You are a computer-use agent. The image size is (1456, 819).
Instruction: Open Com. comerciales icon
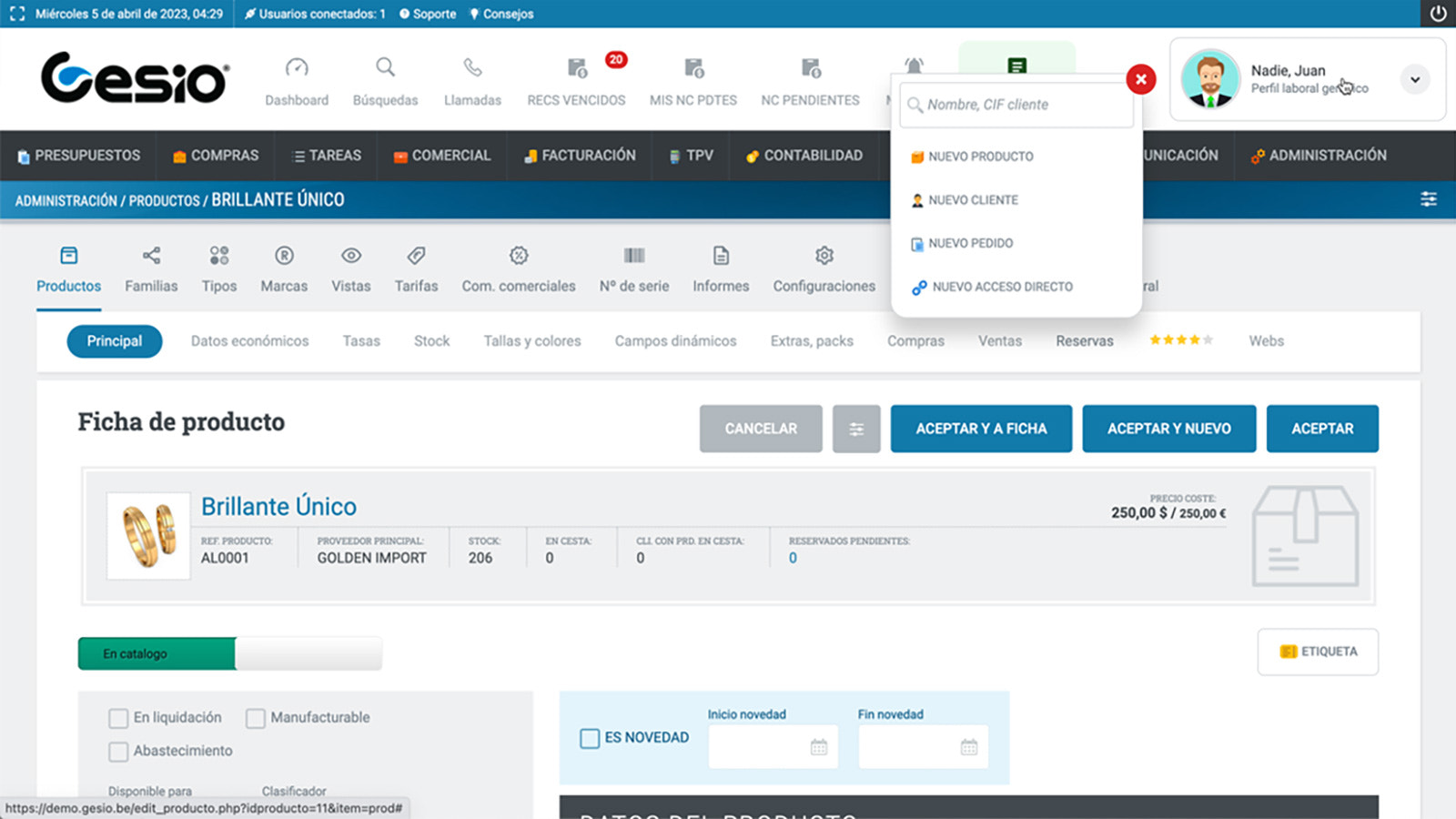(x=519, y=256)
